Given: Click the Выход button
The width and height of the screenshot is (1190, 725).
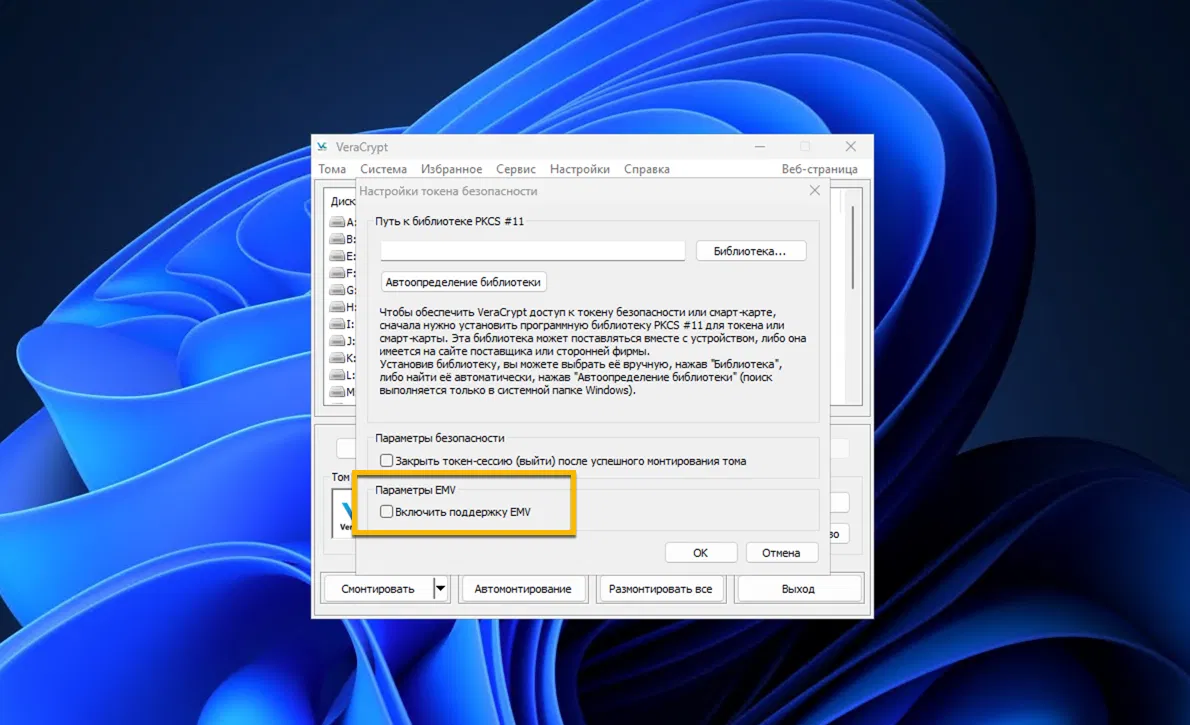Looking at the screenshot, I should pos(798,589).
